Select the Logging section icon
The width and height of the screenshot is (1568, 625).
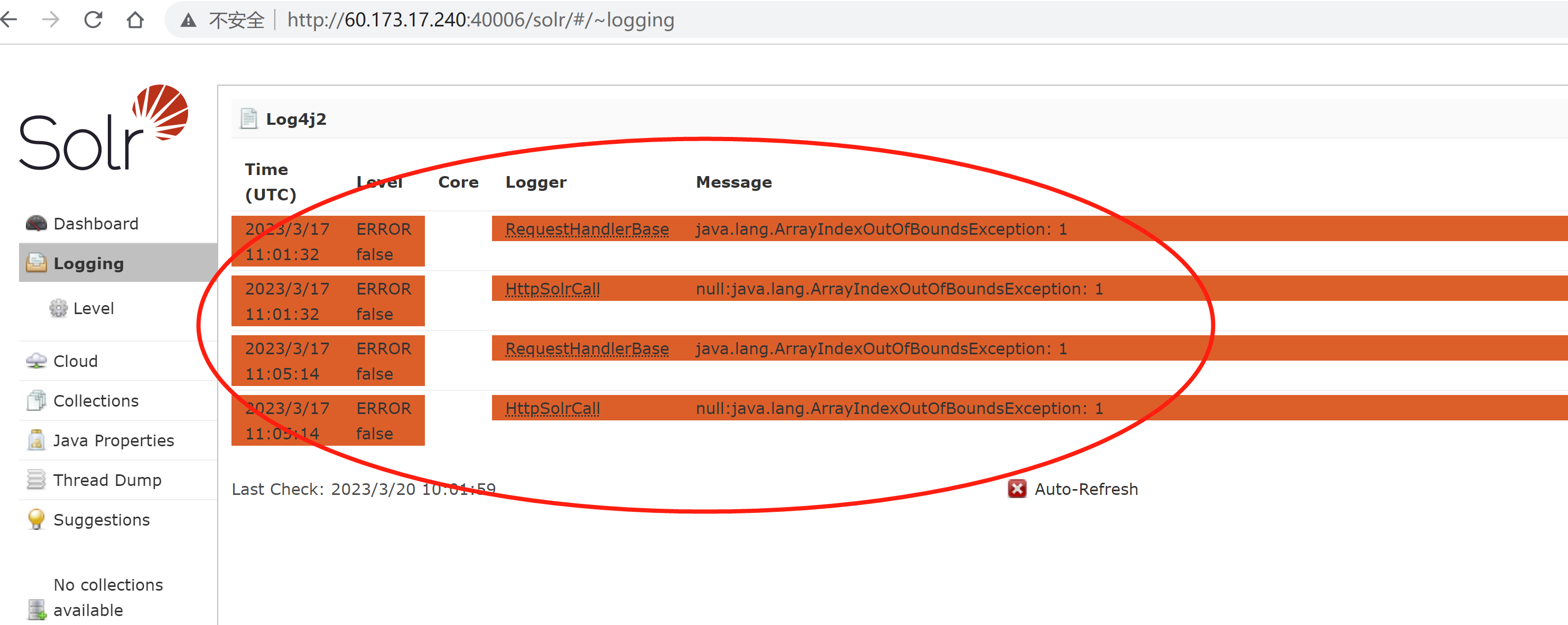click(36, 263)
